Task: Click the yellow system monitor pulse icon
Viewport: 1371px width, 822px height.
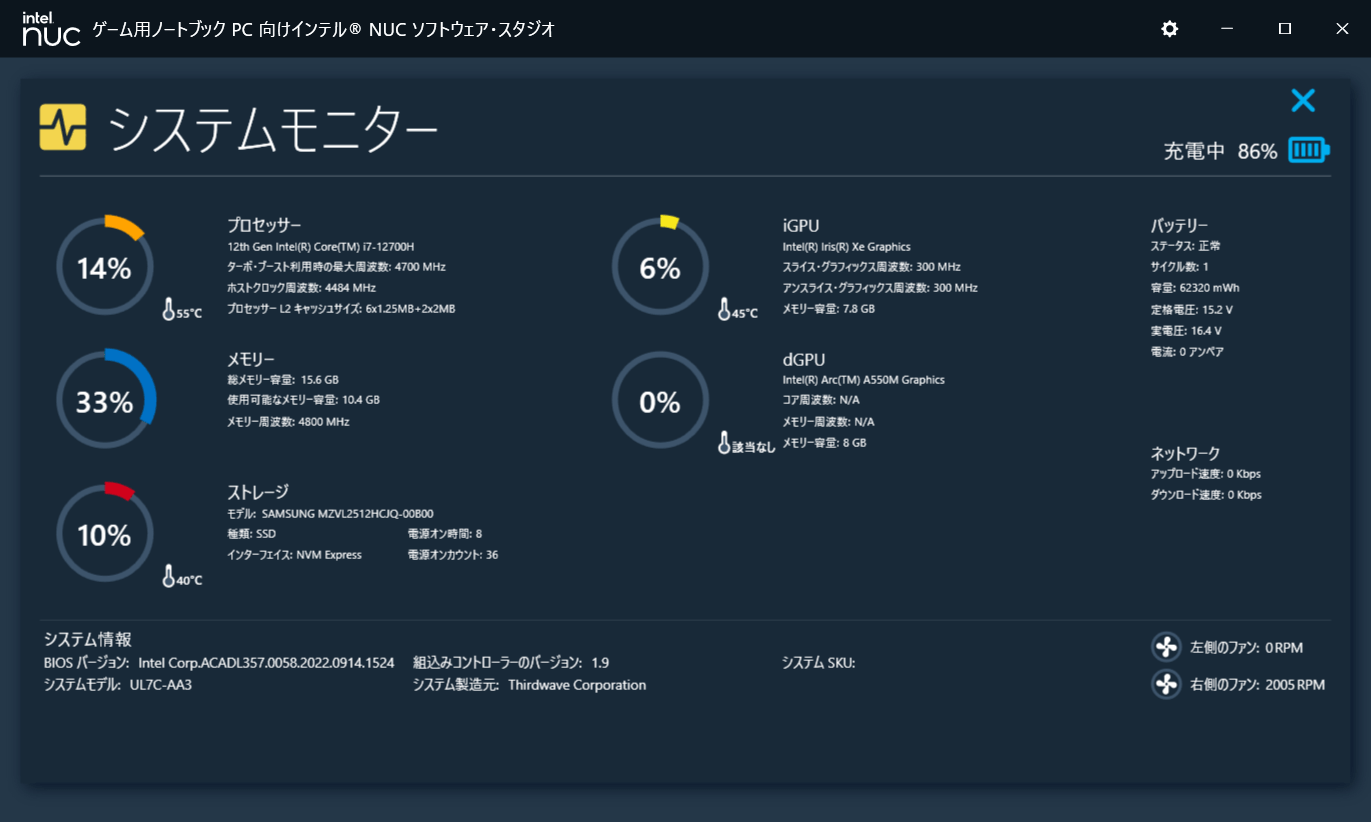Action: 63,127
